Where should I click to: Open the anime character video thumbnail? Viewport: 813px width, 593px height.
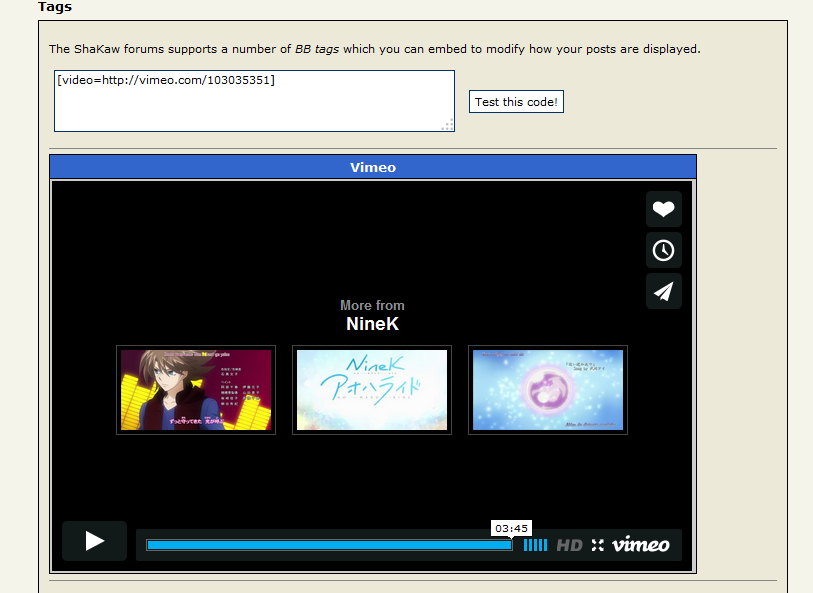click(x=196, y=390)
